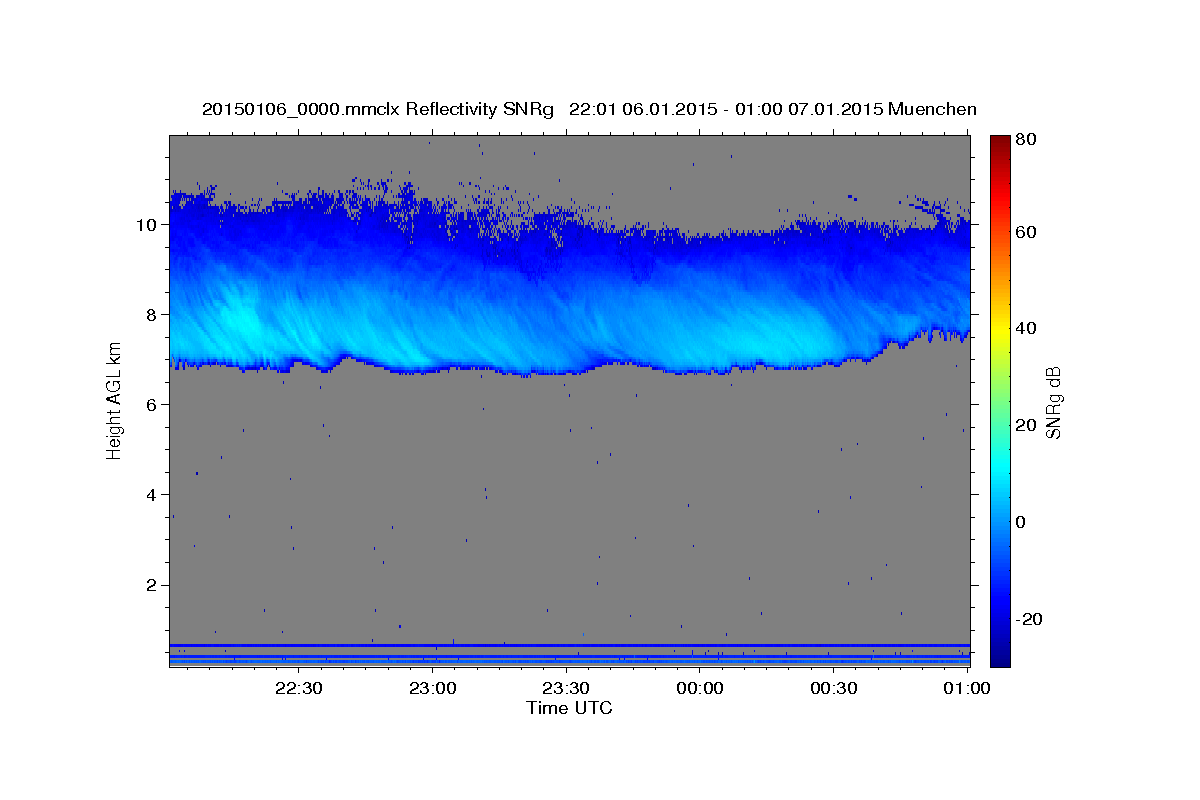Click the colorbar value 80
This screenshot has height=800, width=1200.
[1025, 140]
